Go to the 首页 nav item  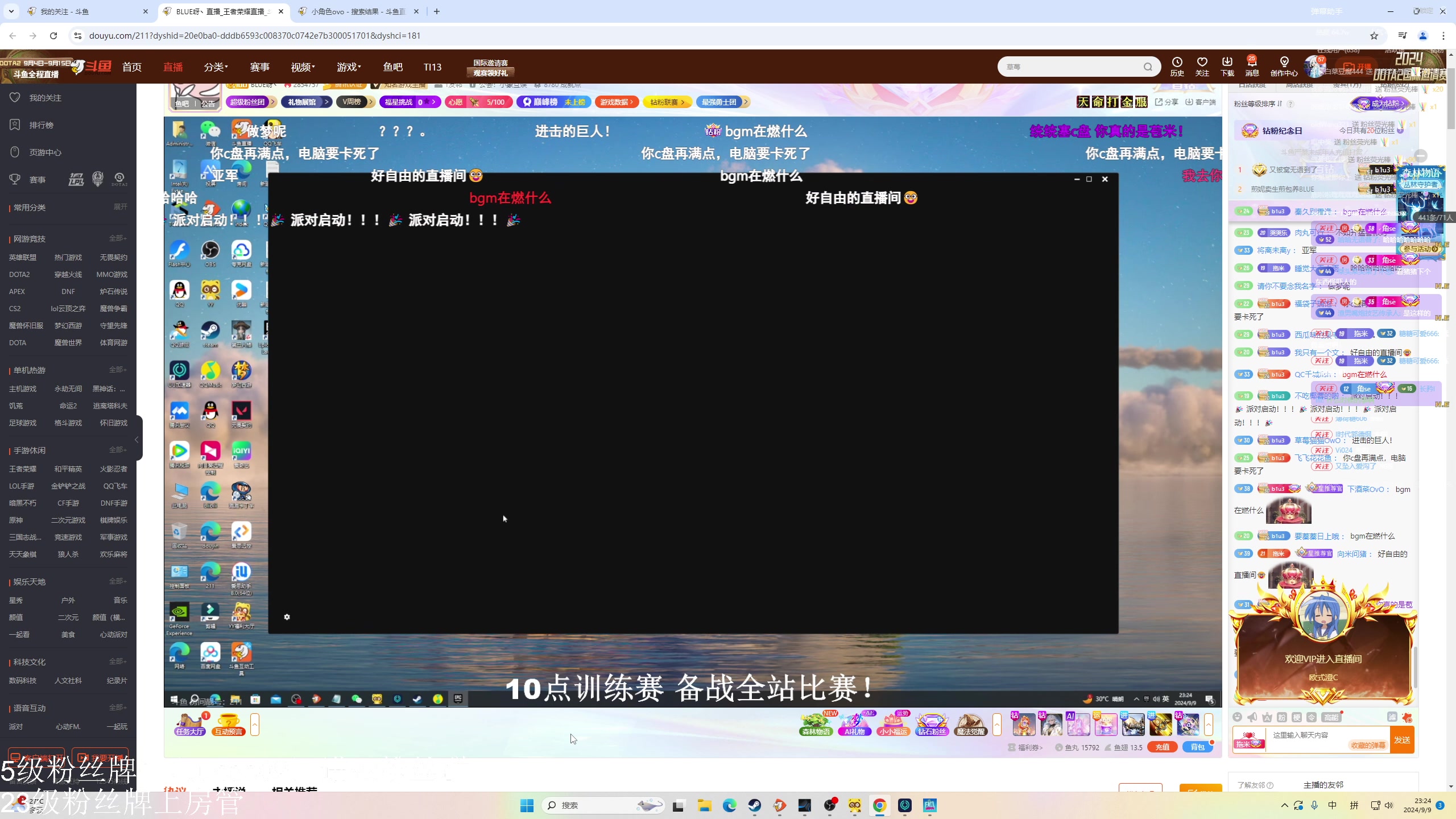(x=131, y=67)
